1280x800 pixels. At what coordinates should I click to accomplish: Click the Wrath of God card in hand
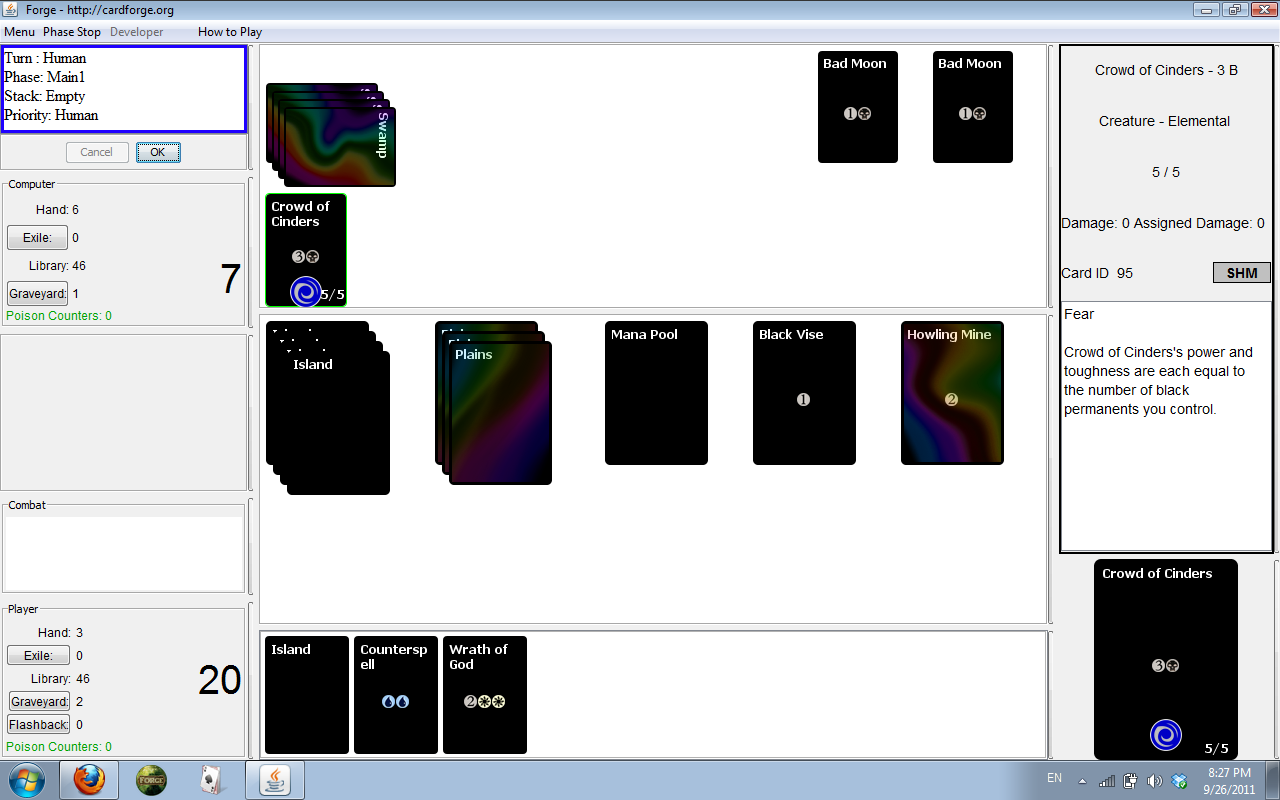pos(484,694)
